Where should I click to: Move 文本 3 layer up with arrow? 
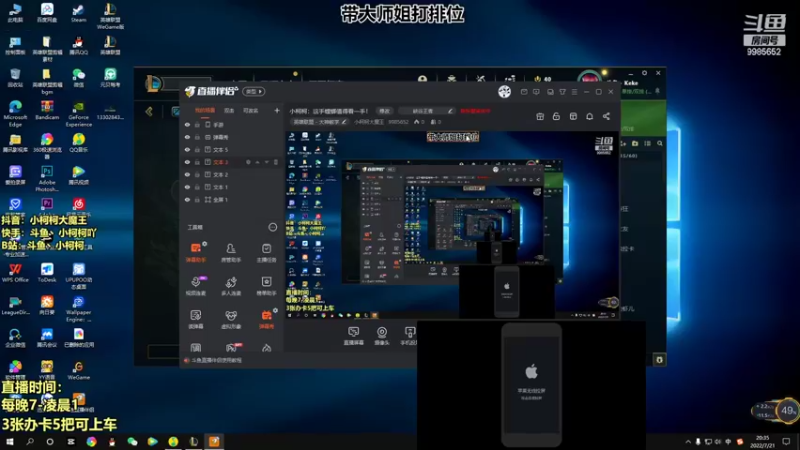(x=258, y=162)
